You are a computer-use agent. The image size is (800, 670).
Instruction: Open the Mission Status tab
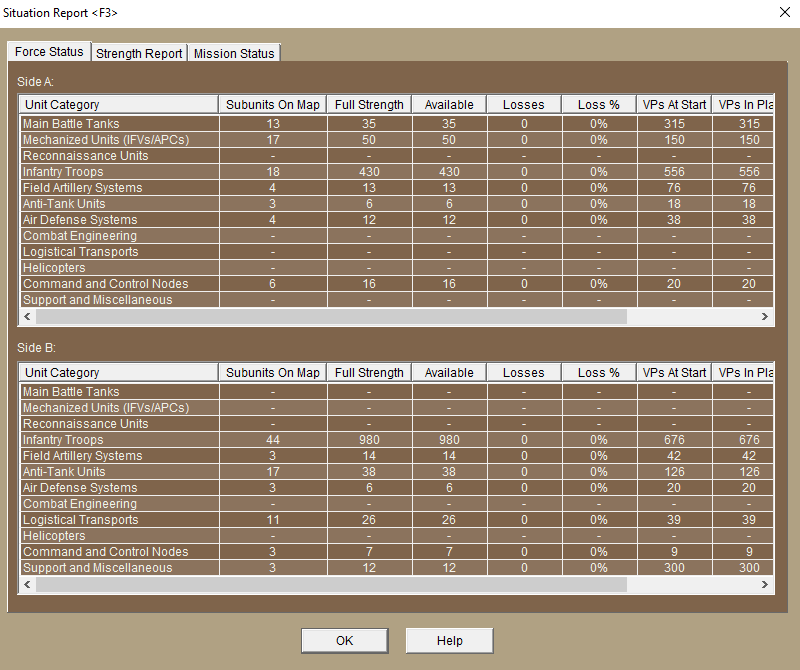pos(234,54)
